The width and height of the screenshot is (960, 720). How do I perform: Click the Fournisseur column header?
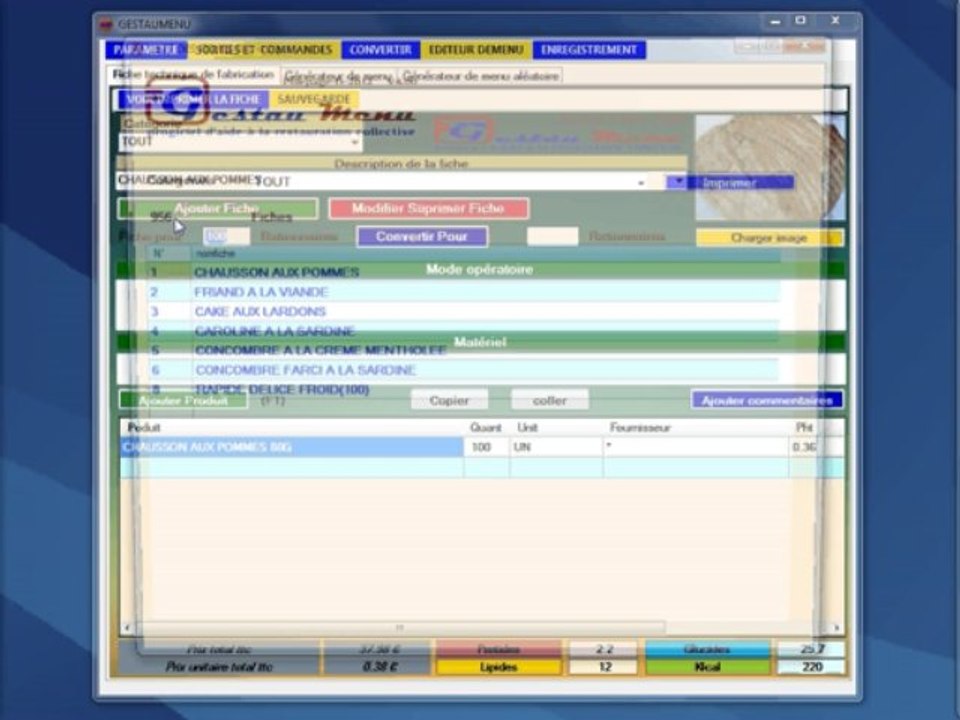click(696, 427)
